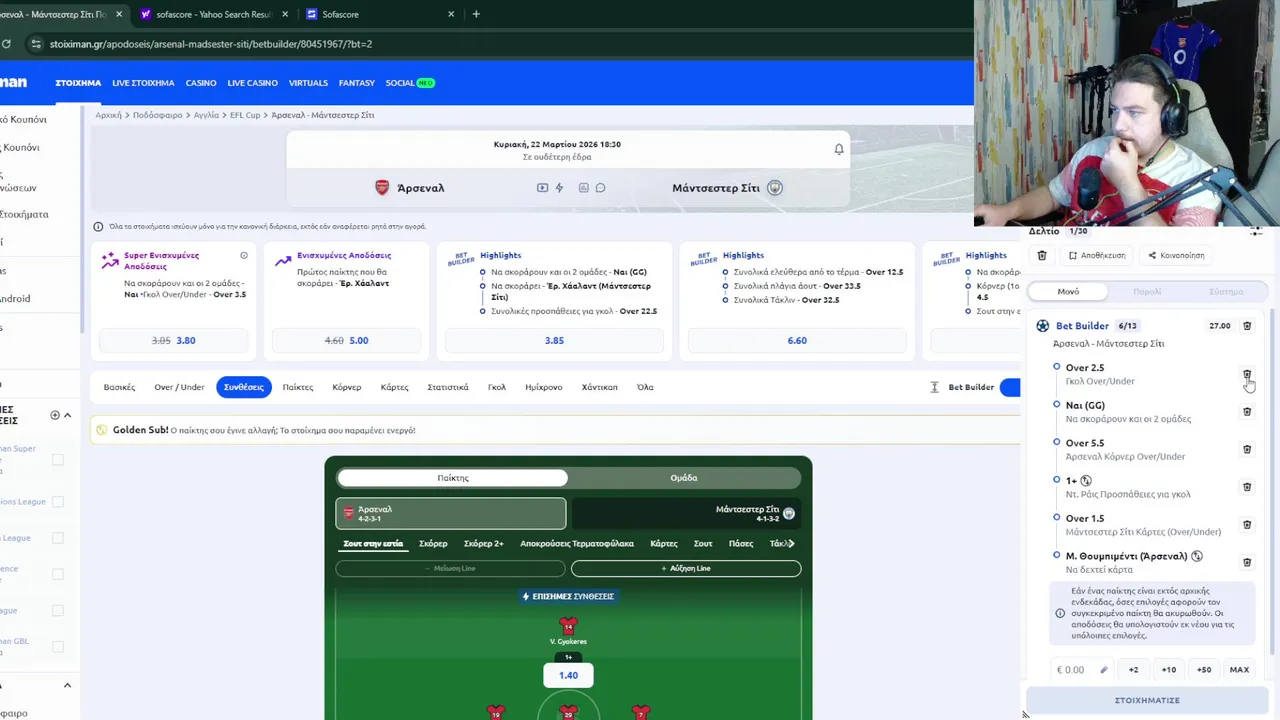1280x720 pixels.
Task: Select the Μάντσεστερ Σίτι 4-1-3-2 team
Action: coord(686,513)
